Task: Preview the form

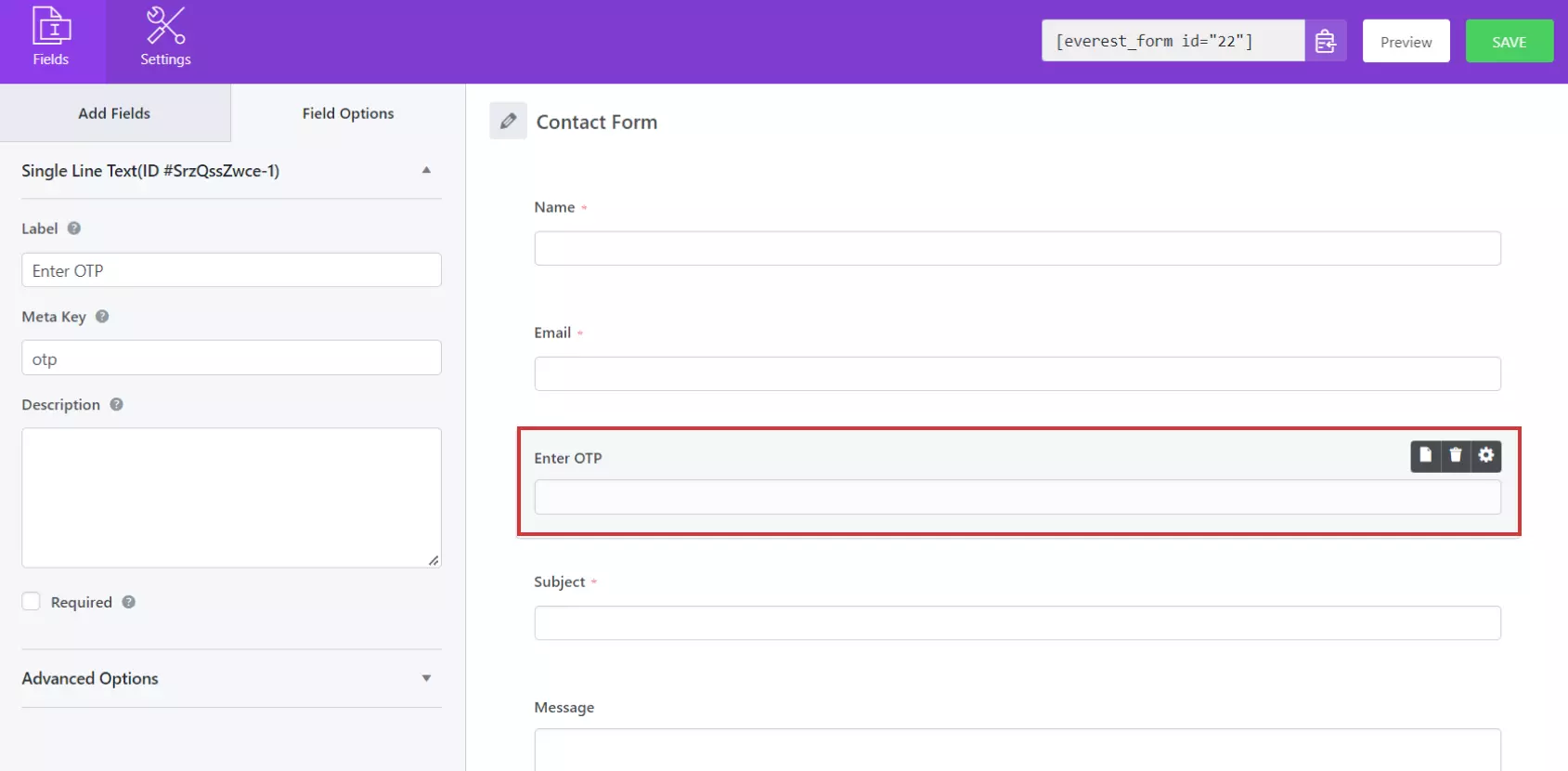Action: pyautogui.click(x=1406, y=41)
